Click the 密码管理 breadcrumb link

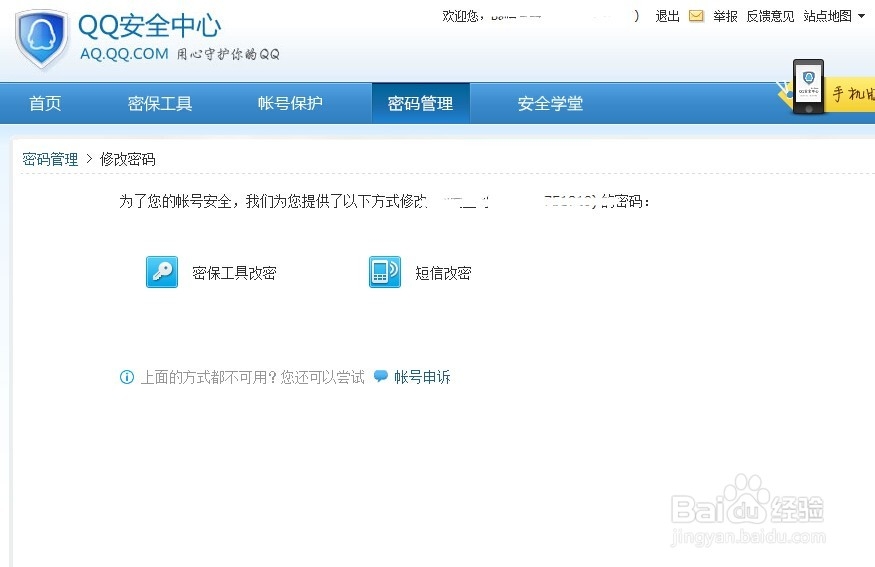tap(50, 159)
